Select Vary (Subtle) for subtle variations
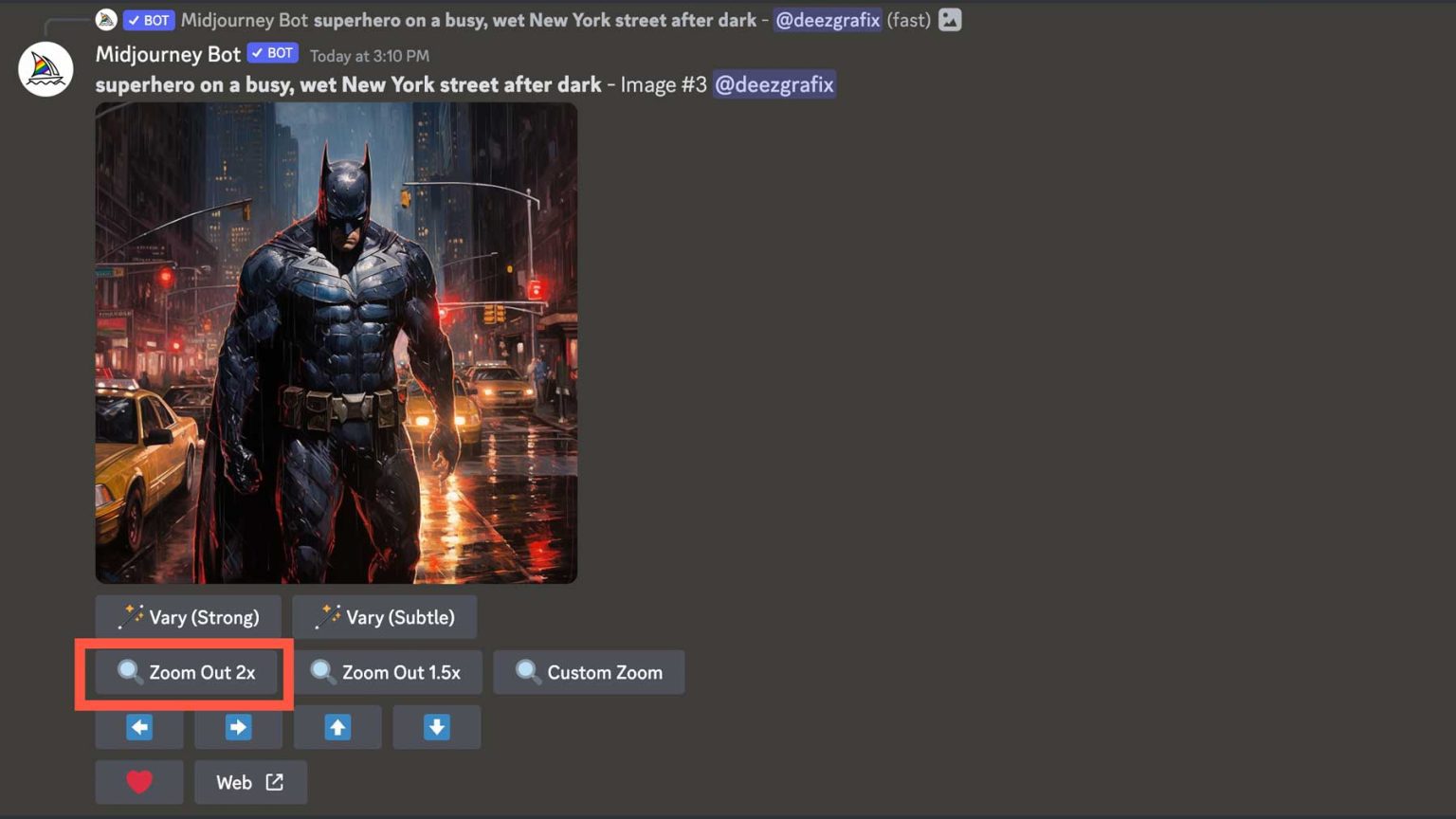1456x819 pixels. tap(384, 617)
